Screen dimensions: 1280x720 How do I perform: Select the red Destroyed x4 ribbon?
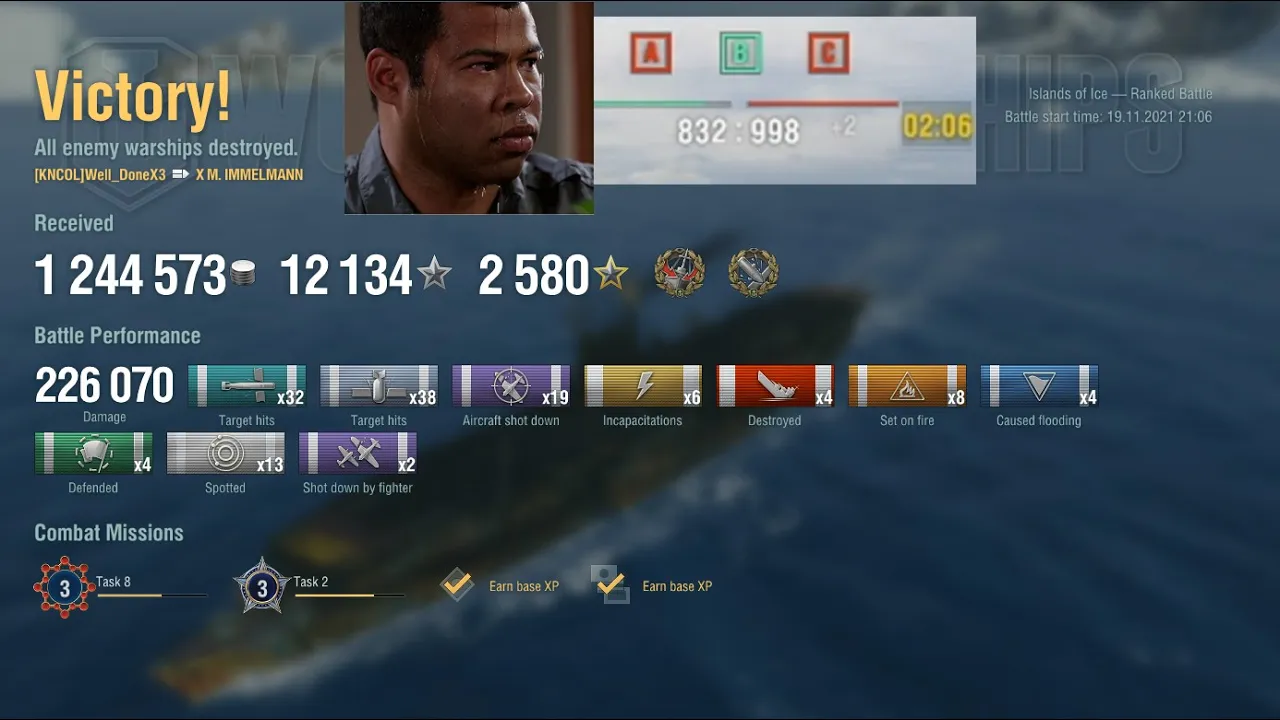(x=775, y=386)
